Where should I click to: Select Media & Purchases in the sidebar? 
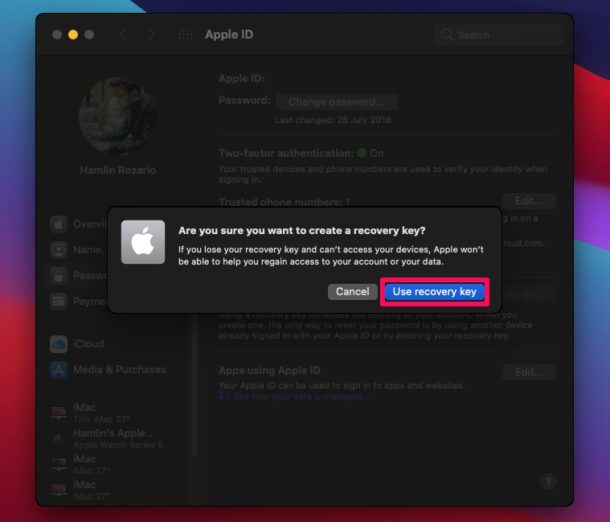pos(108,370)
